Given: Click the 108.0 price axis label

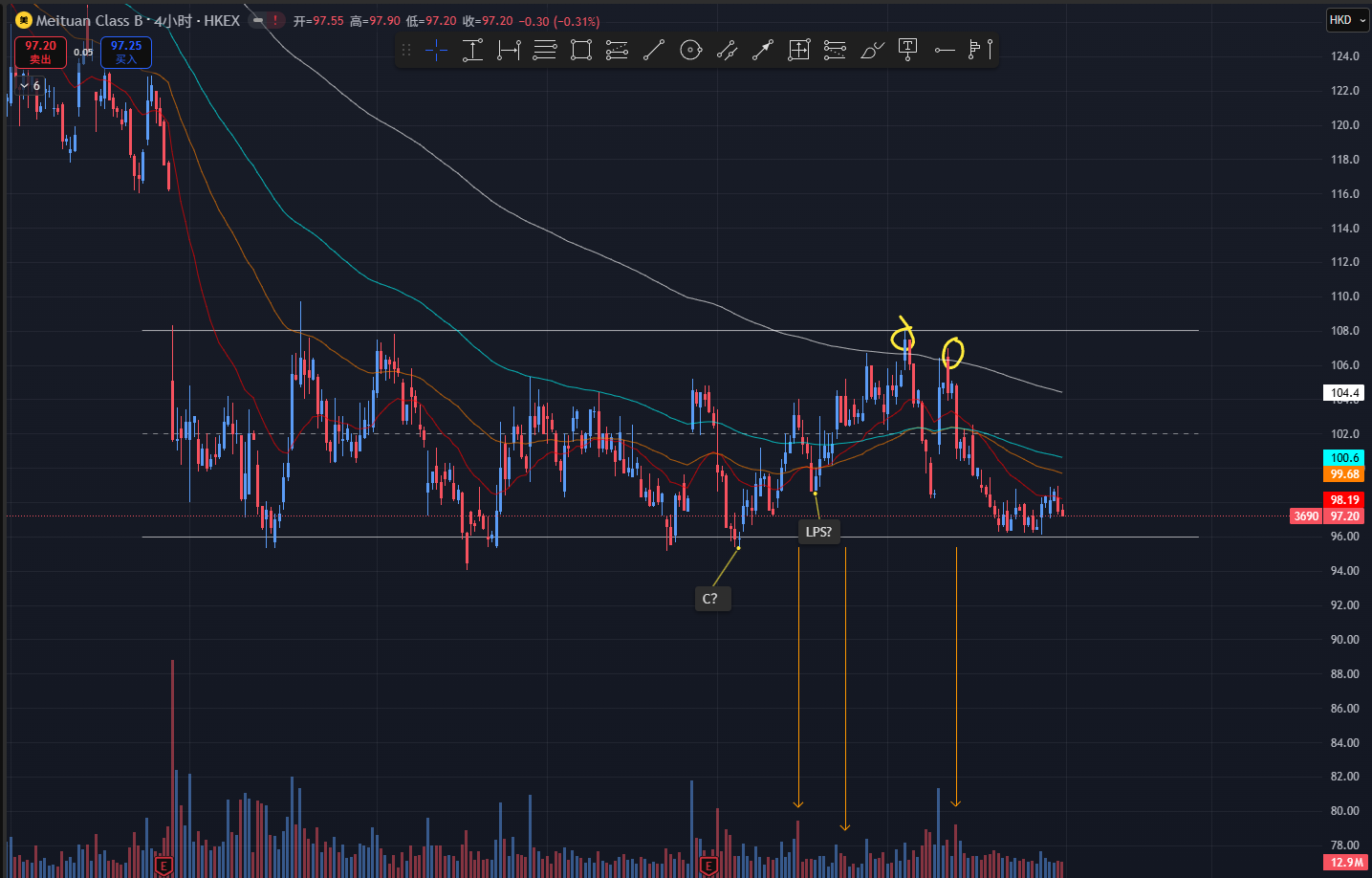Looking at the screenshot, I should 1345,331.
